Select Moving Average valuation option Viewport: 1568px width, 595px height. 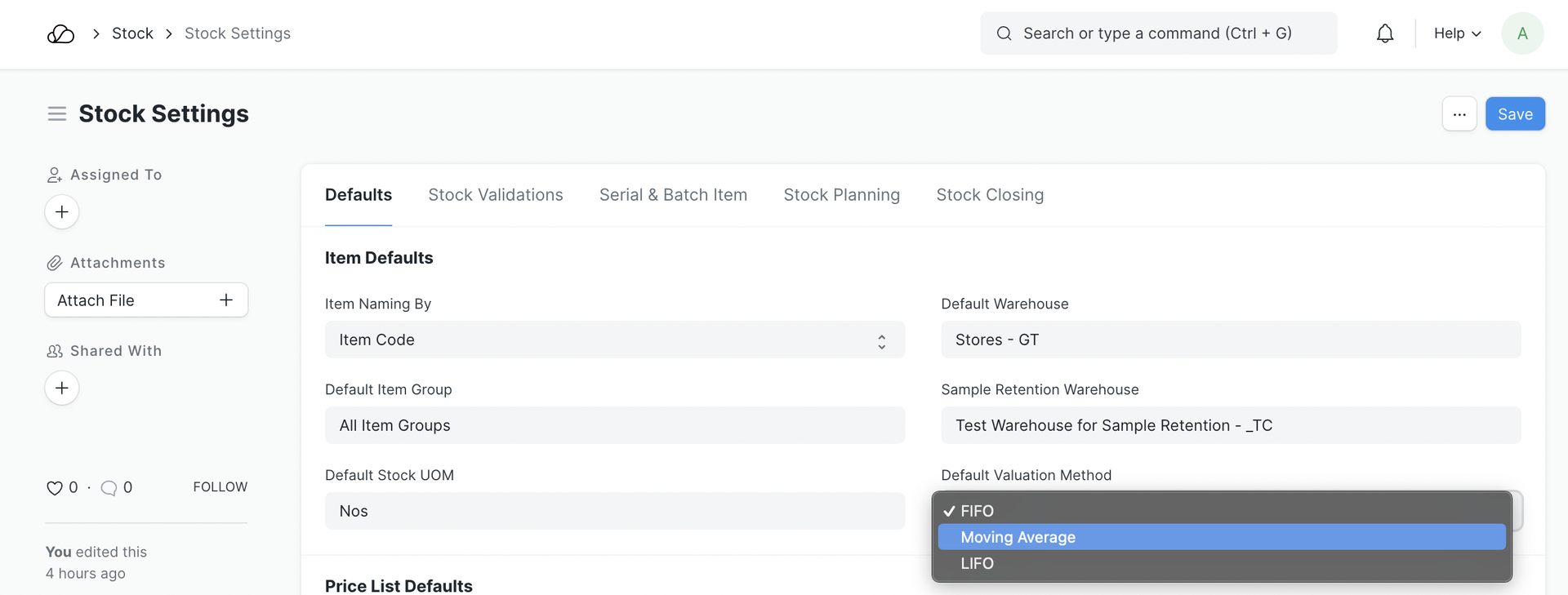click(1018, 537)
